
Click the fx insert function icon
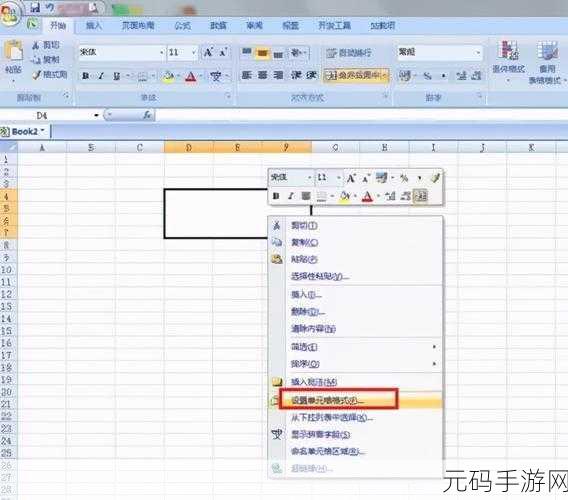[x=147, y=115]
